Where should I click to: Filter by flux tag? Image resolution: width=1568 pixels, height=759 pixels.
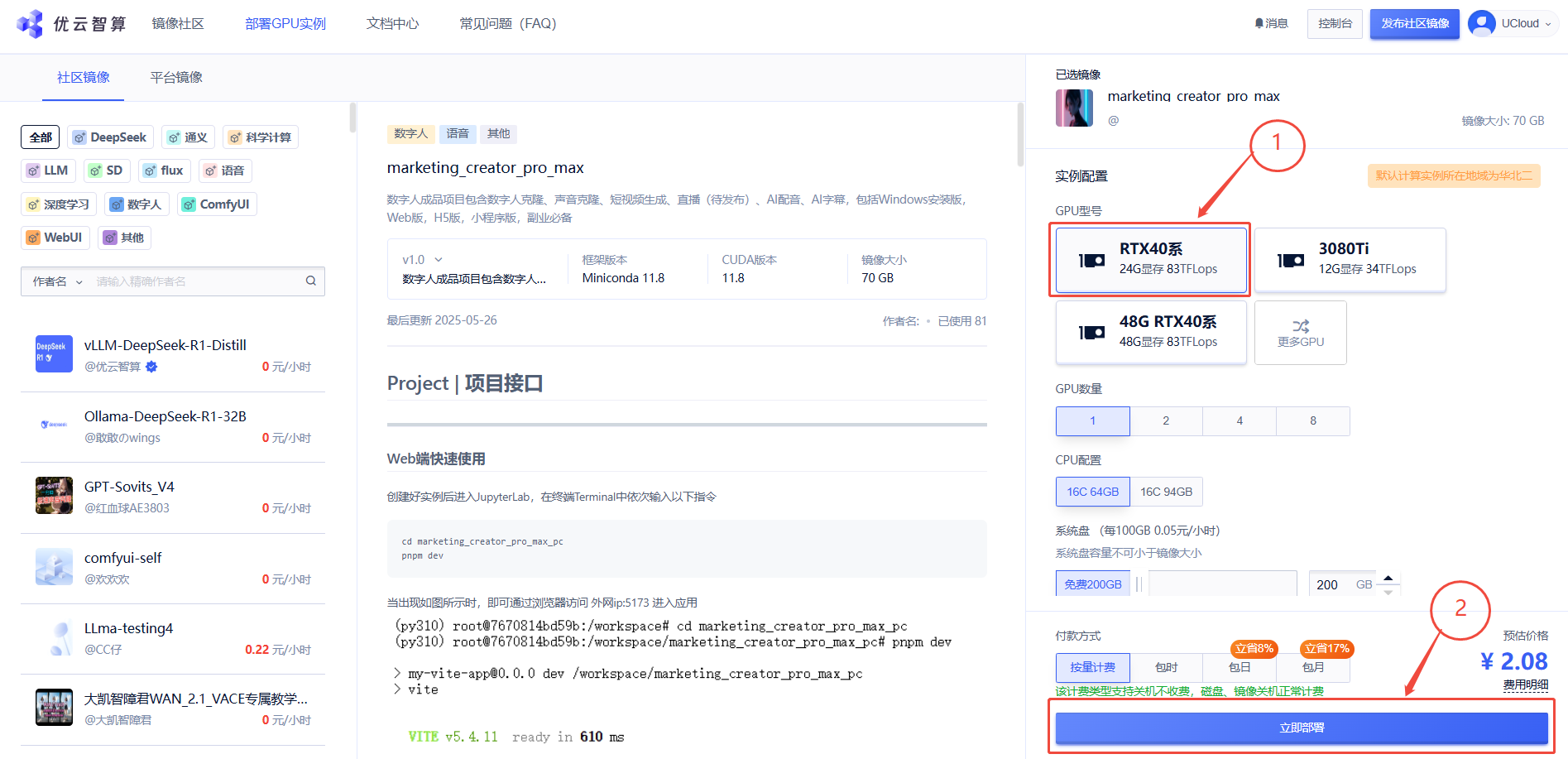(164, 171)
